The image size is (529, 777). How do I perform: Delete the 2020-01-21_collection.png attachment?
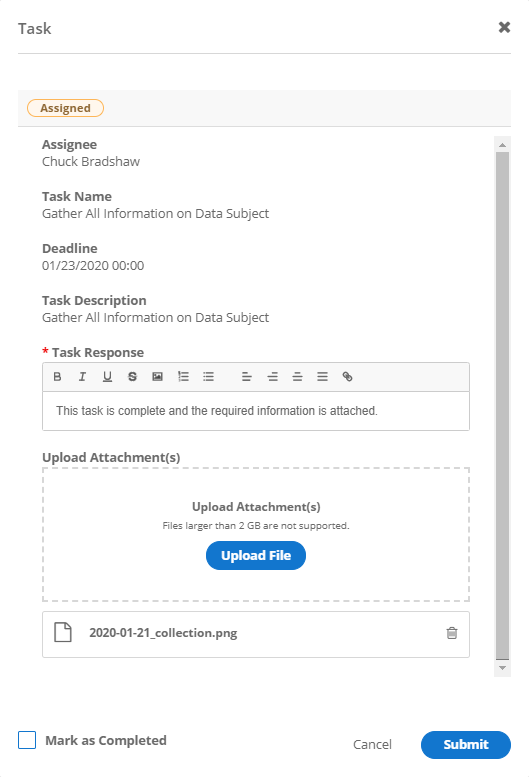pos(452,633)
